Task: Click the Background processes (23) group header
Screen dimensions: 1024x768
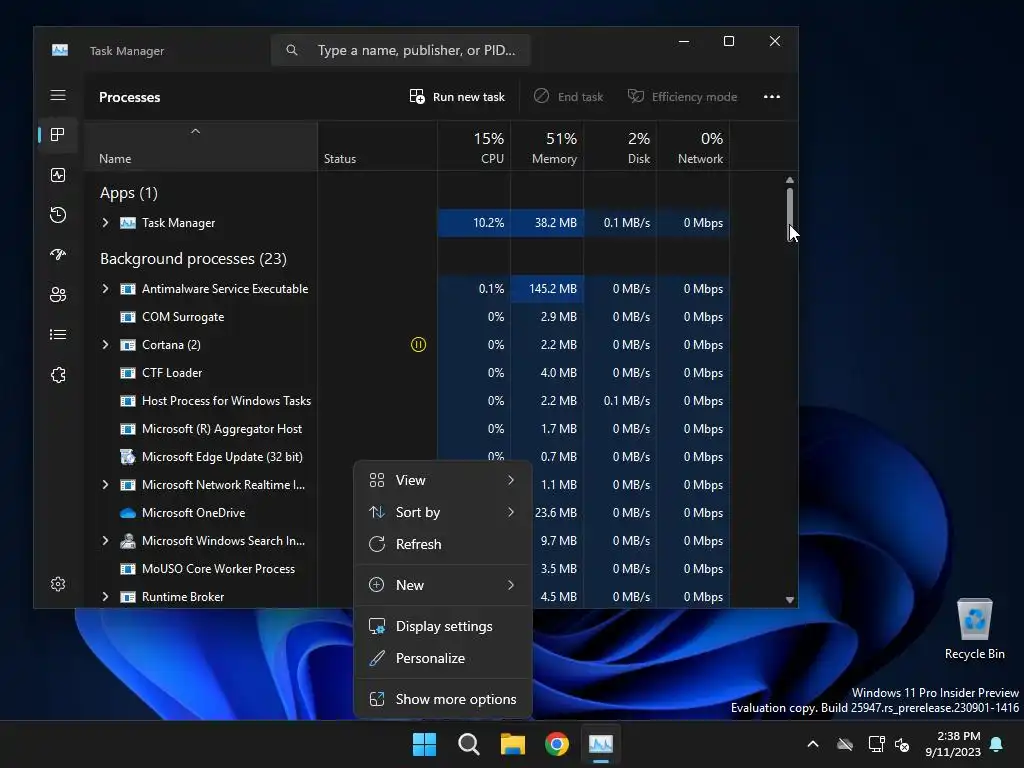Action: tap(193, 259)
